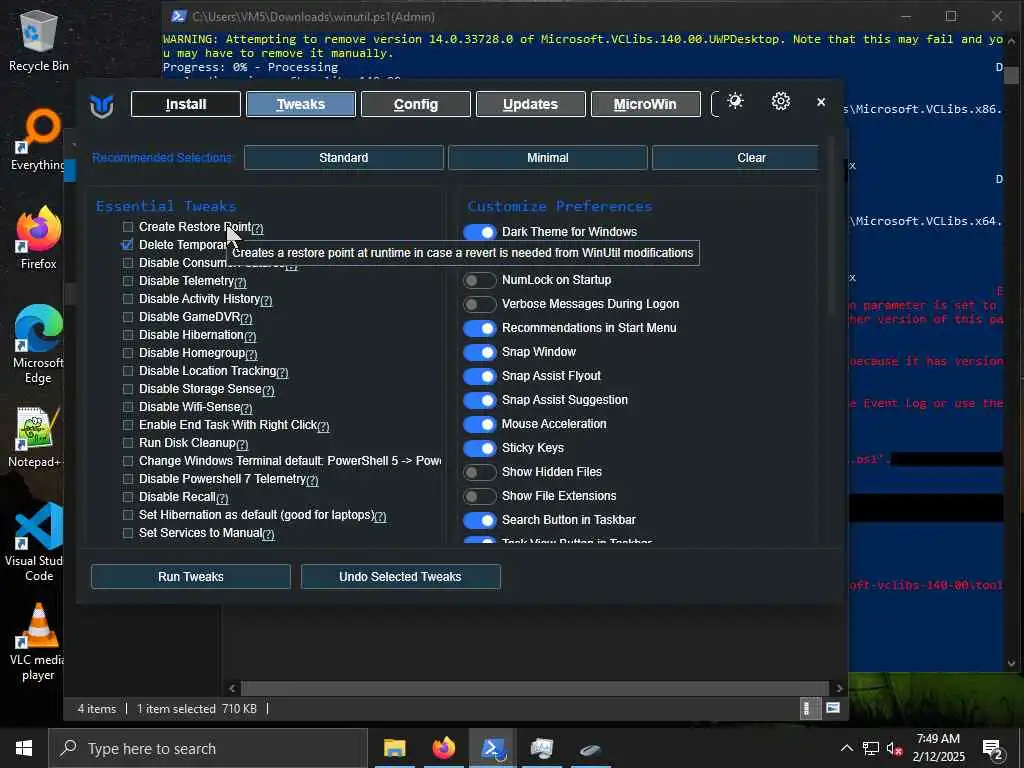Viewport: 1024px width, 768px height.
Task: Open VLC media player desktop shortcut
Action: tap(37, 641)
